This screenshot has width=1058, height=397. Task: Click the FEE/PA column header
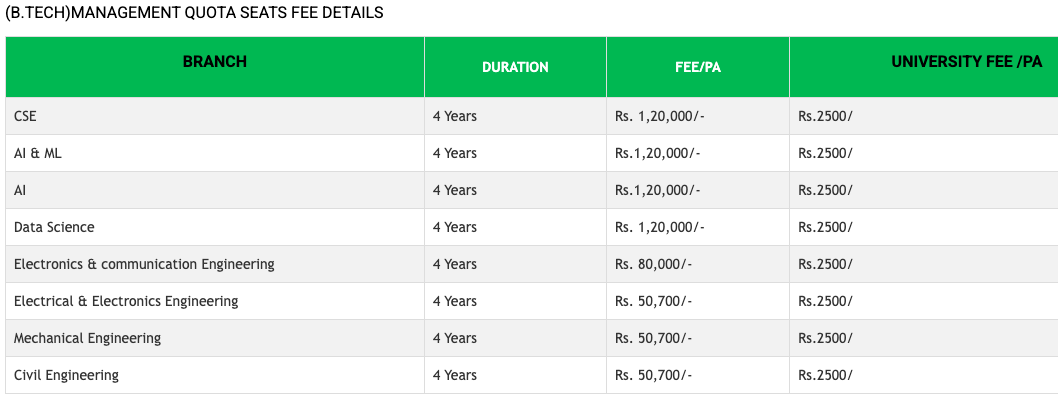click(698, 68)
